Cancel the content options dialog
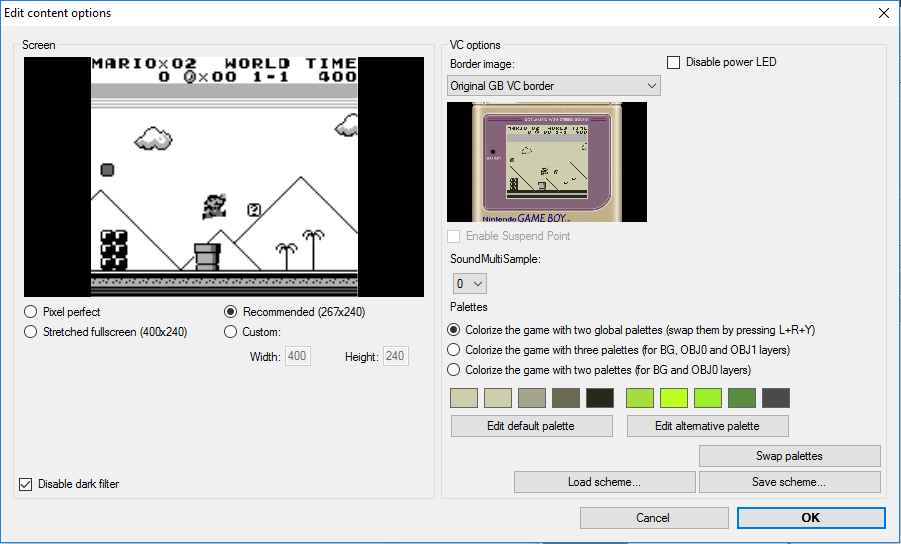Viewport: 901px width, 544px height. point(654,518)
